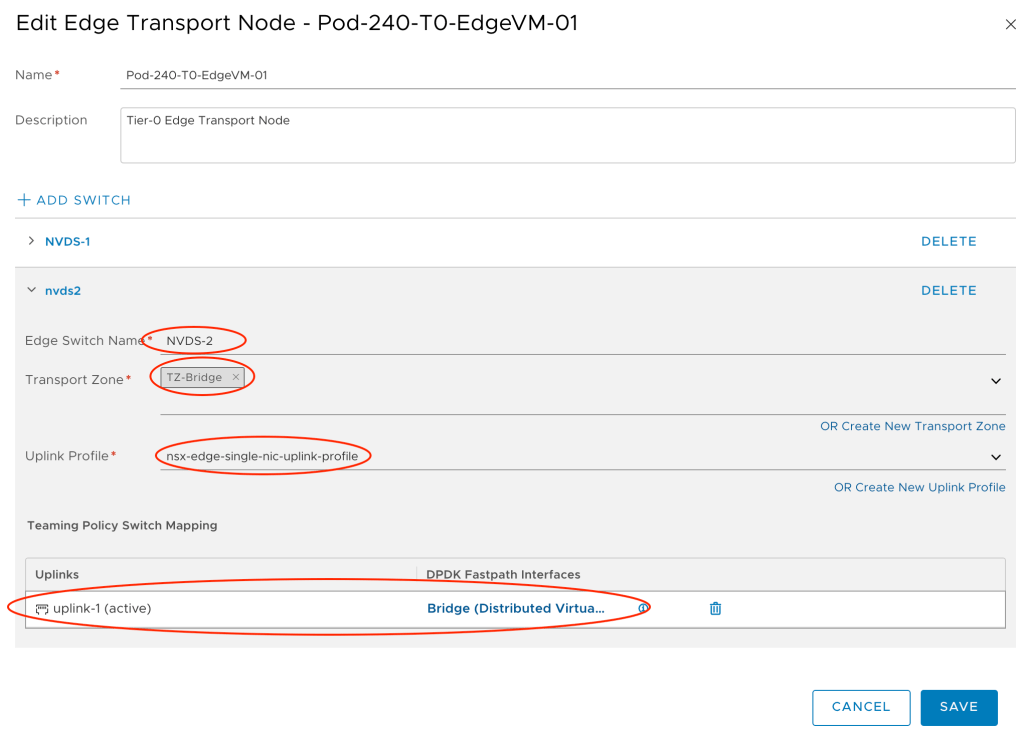
Task: Click the uplink-1 network interface icon
Action: point(42,608)
